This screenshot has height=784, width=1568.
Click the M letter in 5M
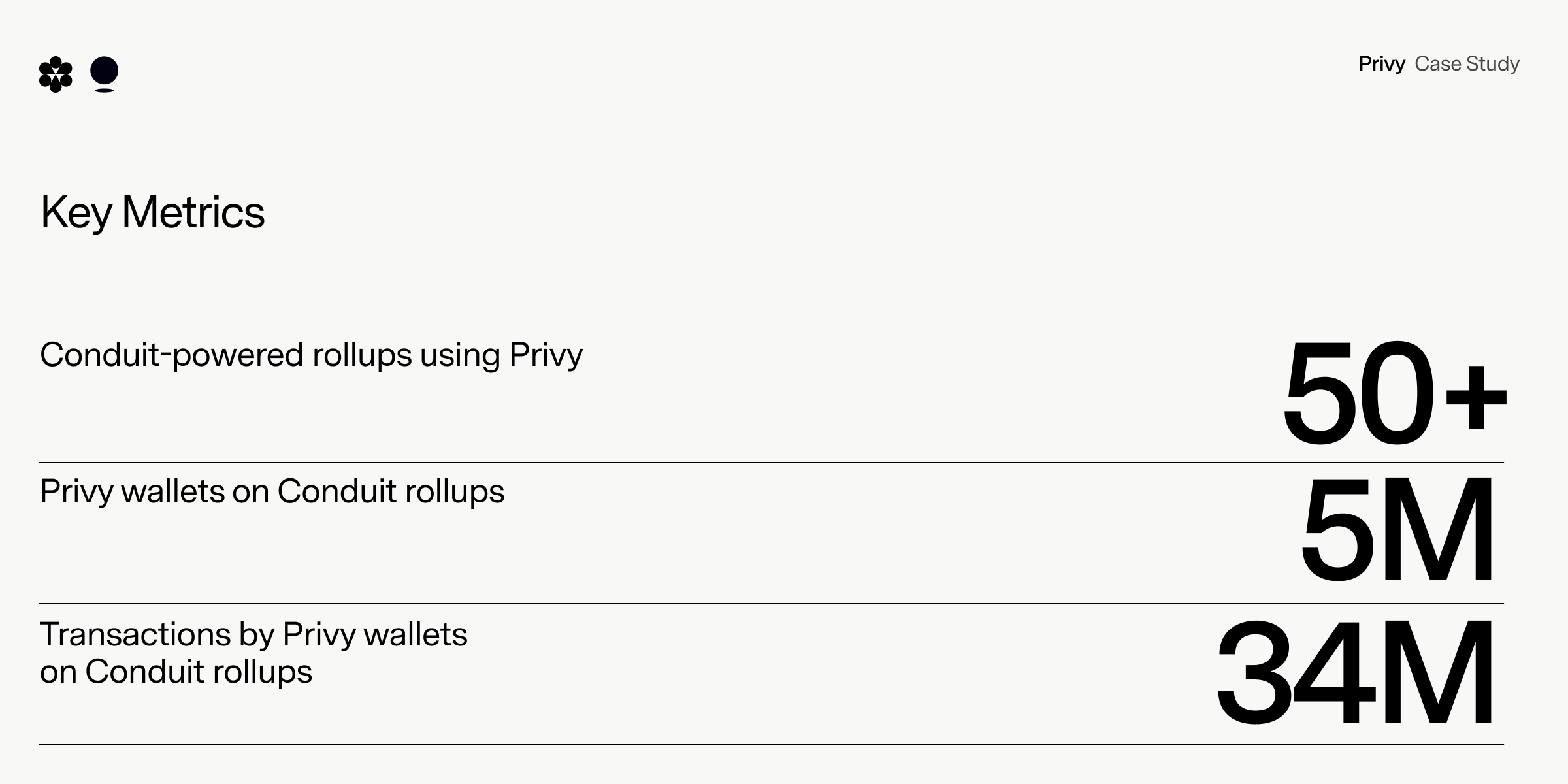pyautogui.click(x=1436, y=530)
